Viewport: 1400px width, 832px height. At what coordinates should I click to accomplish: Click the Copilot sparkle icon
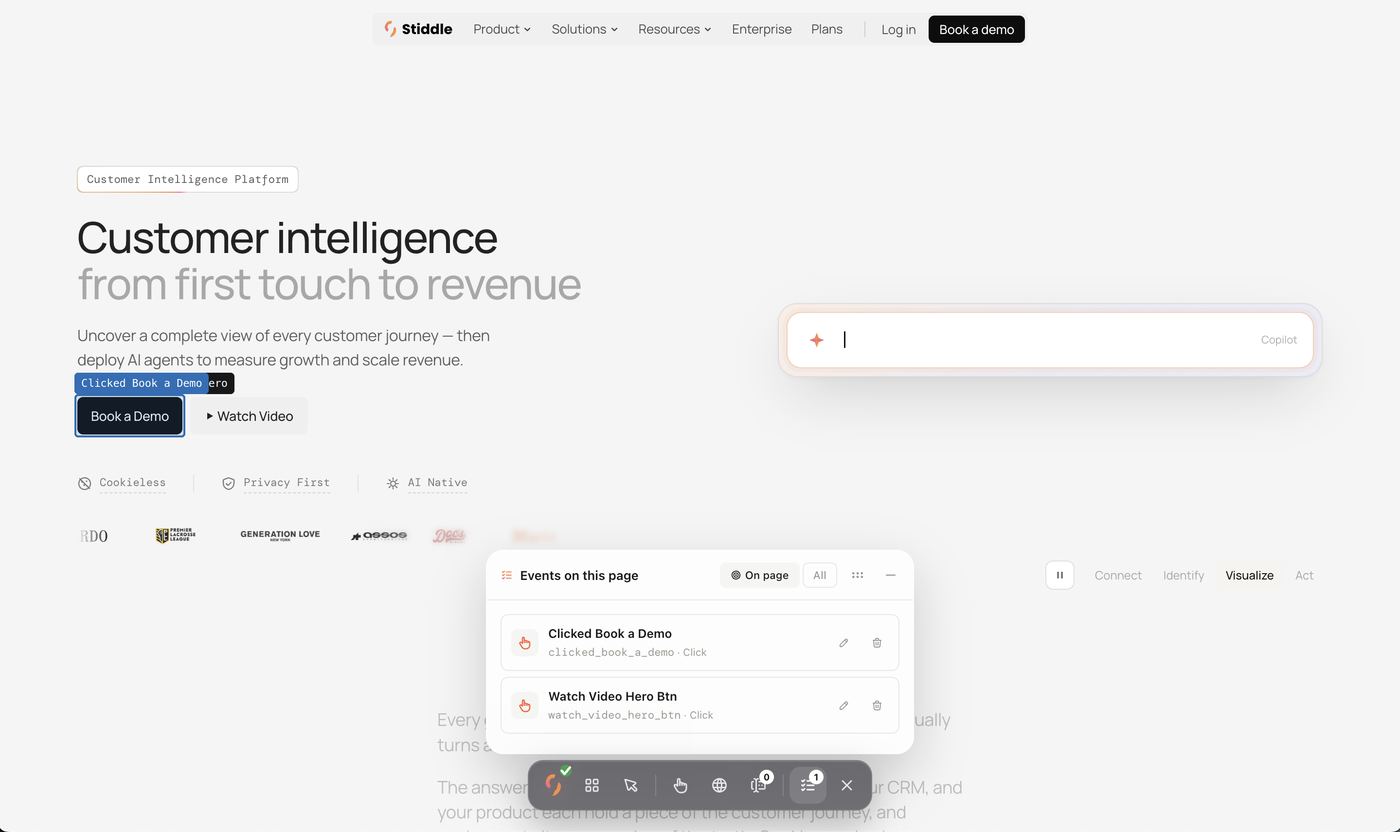pyautogui.click(x=816, y=340)
